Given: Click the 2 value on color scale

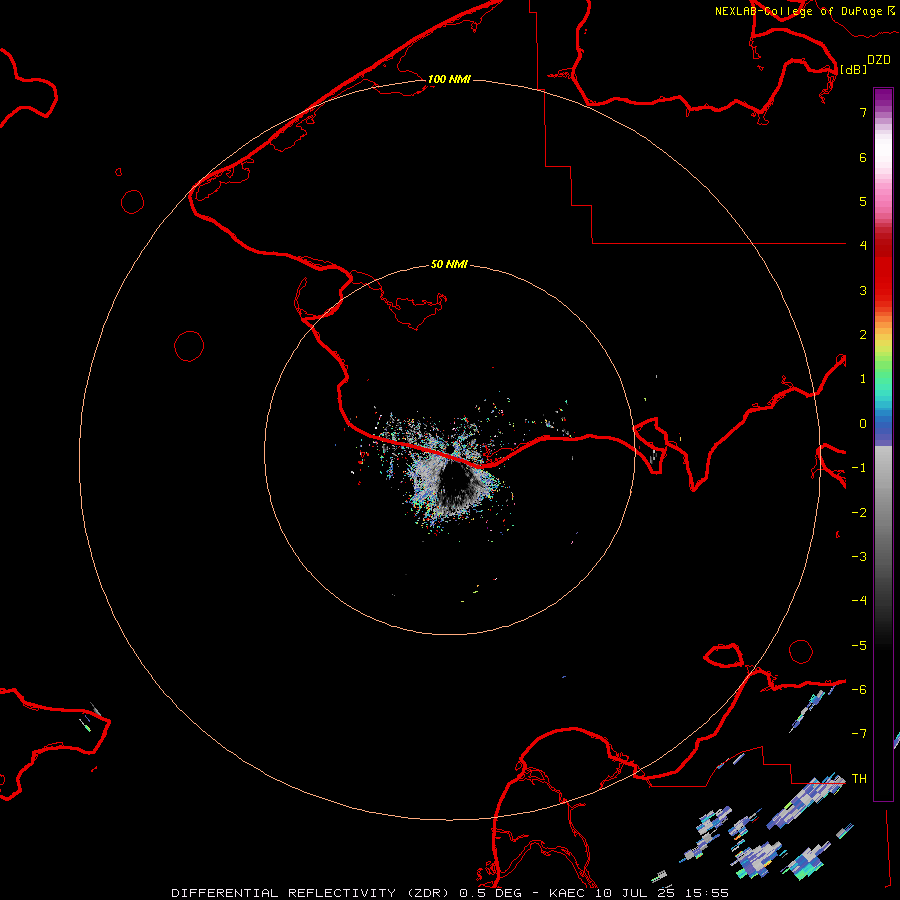Looking at the screenshot, I should (x=863, y=335).
